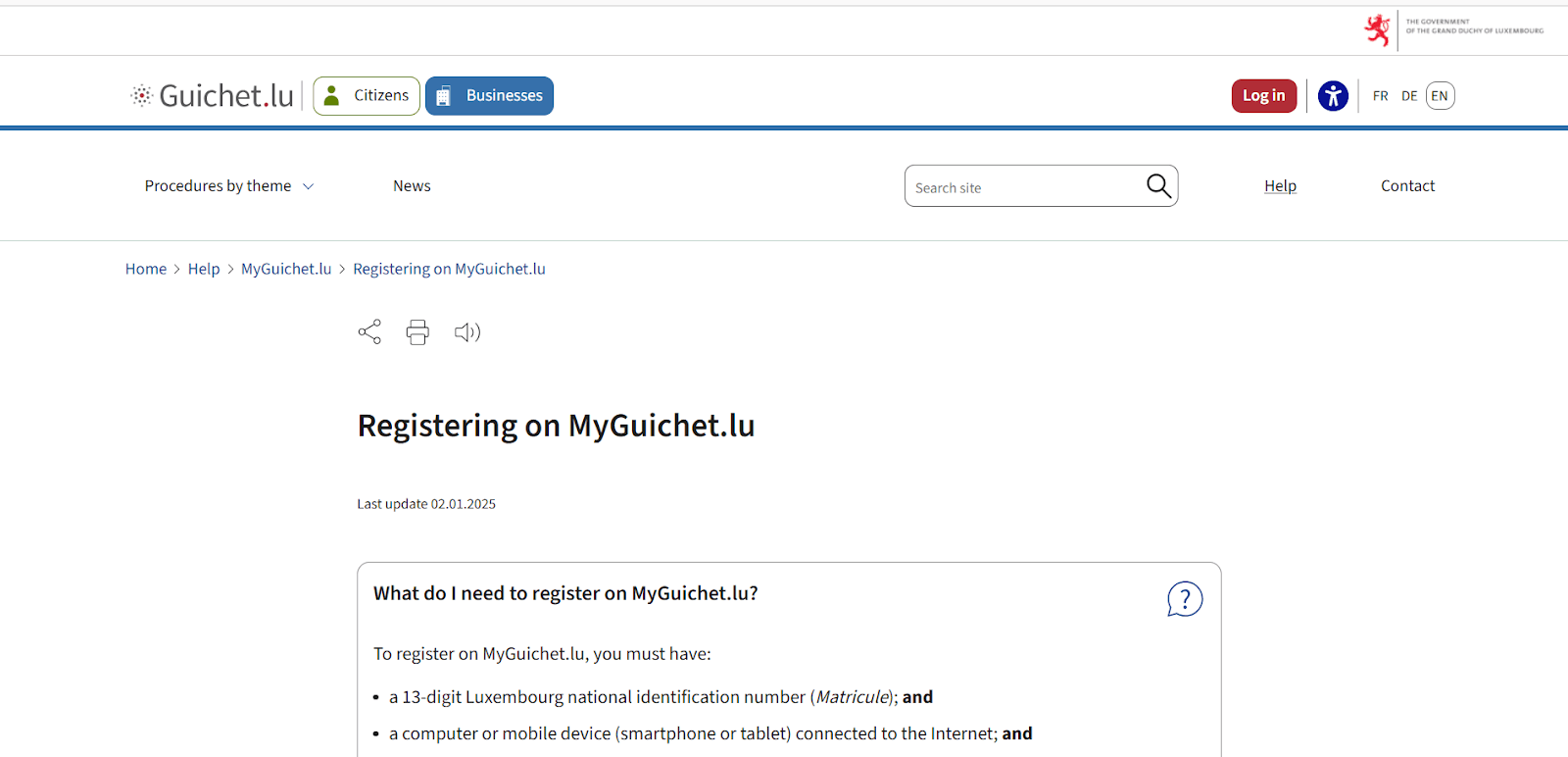Switch to the Businesses section

point(489,96)
